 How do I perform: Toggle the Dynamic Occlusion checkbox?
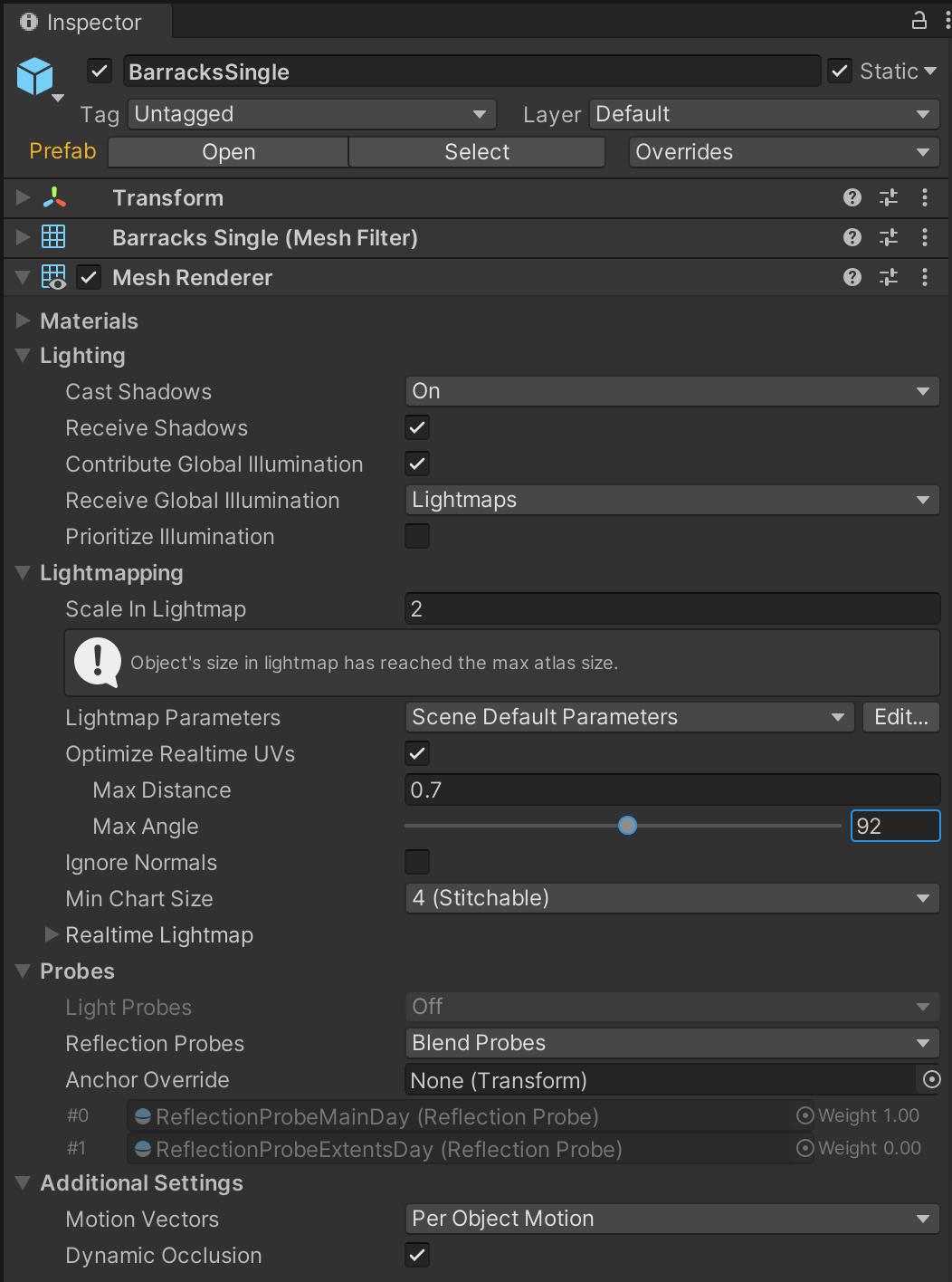[x=417, y=1255]
